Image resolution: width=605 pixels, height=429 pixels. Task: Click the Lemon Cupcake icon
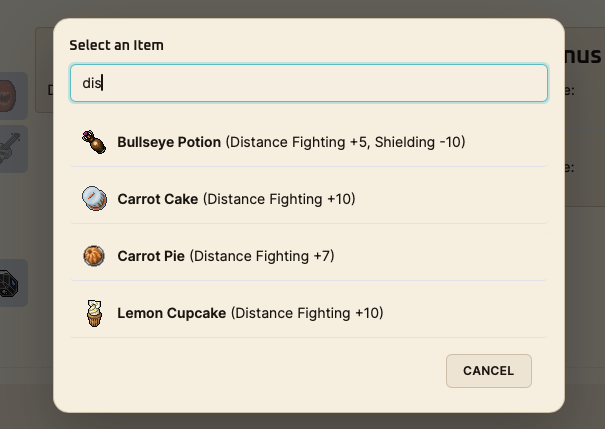pyautogui.click(x=94, y=313)
